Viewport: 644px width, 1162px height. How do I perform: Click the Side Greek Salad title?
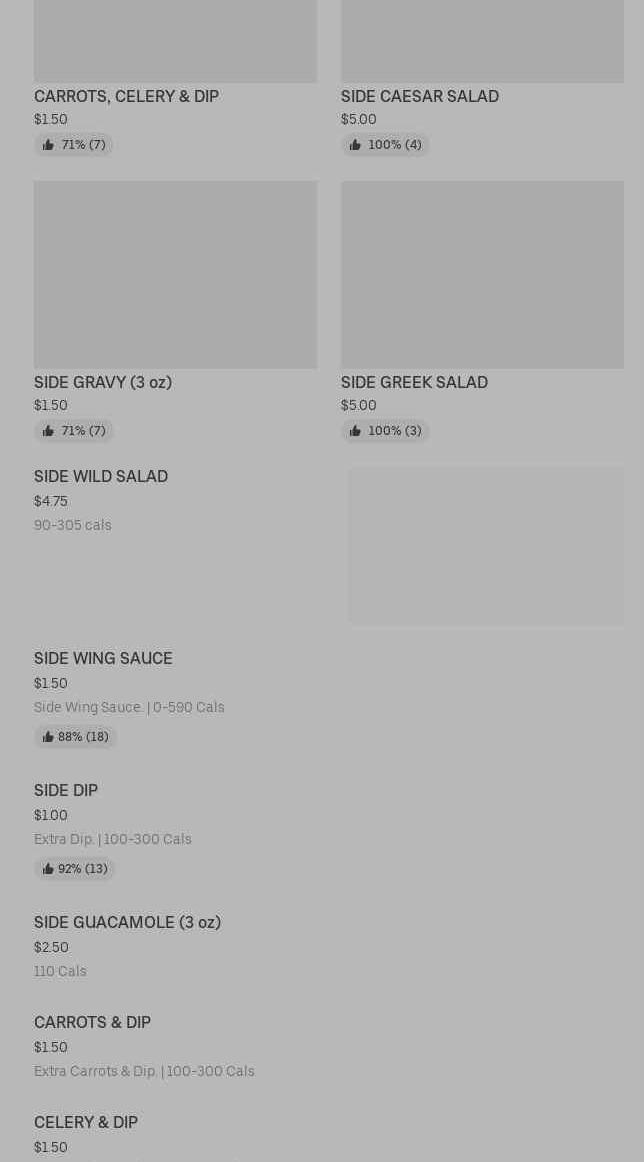click(x=414, y=382)
